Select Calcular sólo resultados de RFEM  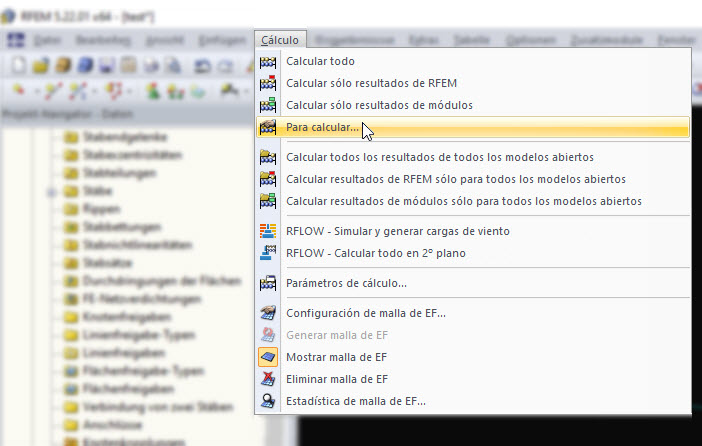473,83
